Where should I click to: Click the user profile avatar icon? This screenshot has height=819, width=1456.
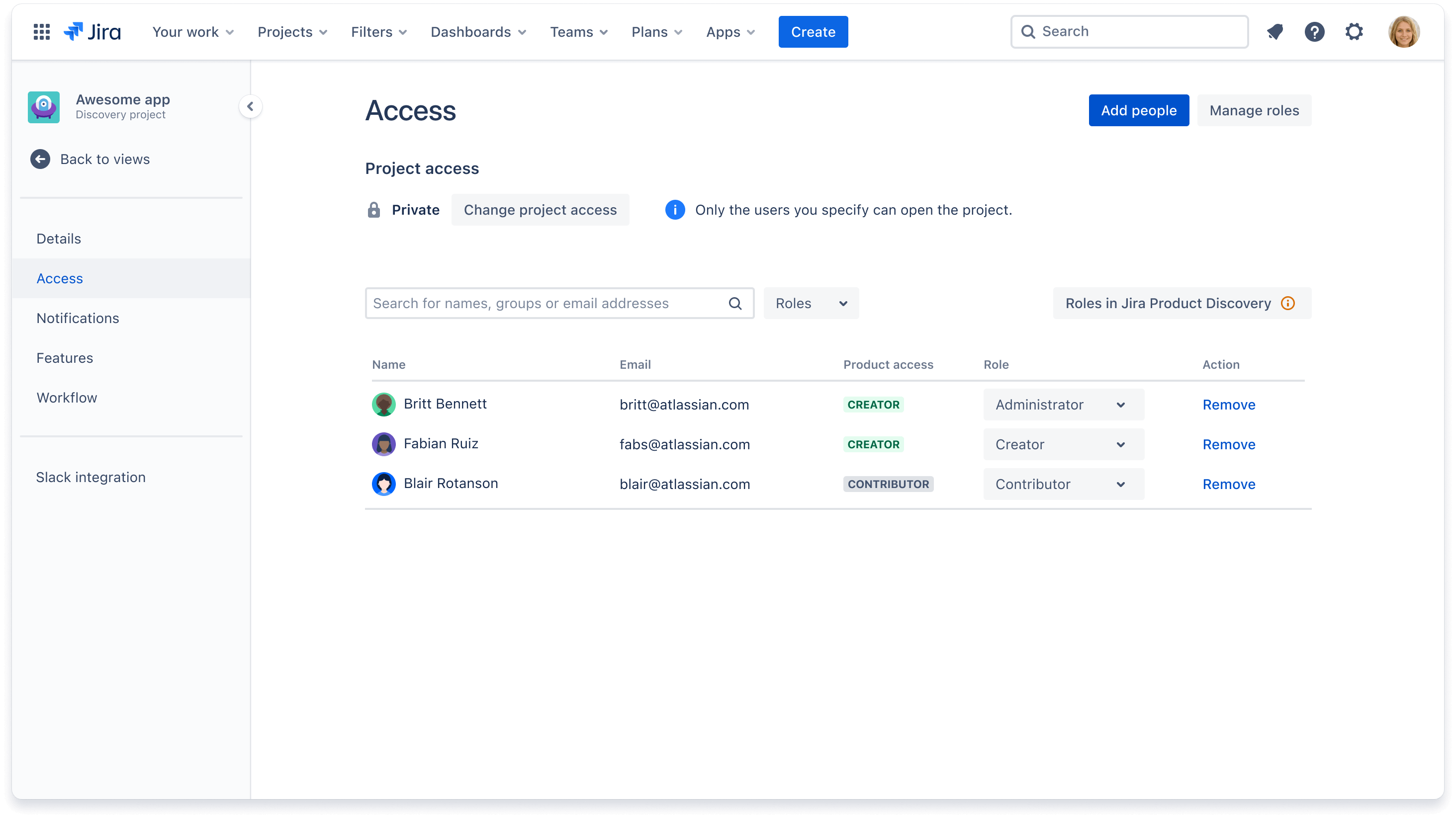point(1403,31)
